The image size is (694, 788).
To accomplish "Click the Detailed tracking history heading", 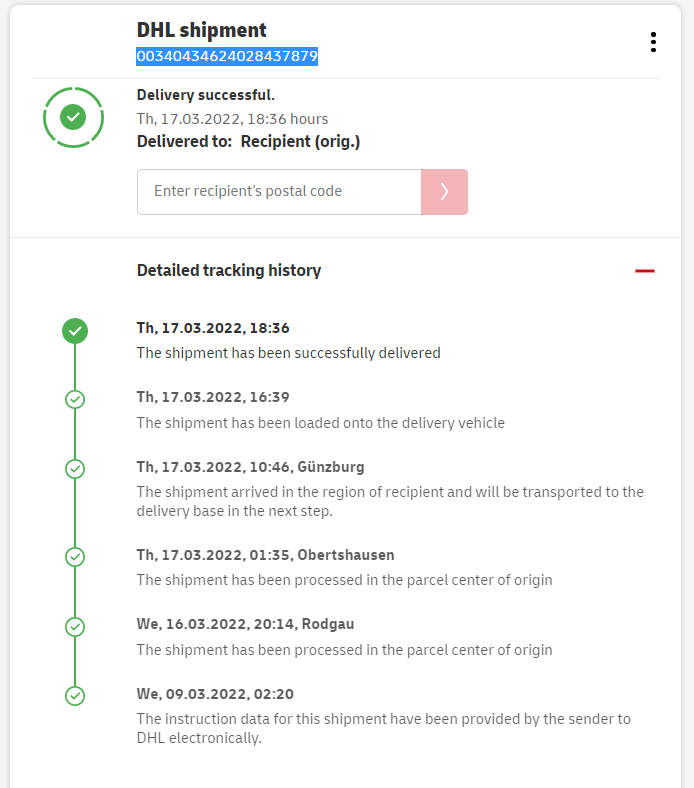I will (x=229, y=270).
